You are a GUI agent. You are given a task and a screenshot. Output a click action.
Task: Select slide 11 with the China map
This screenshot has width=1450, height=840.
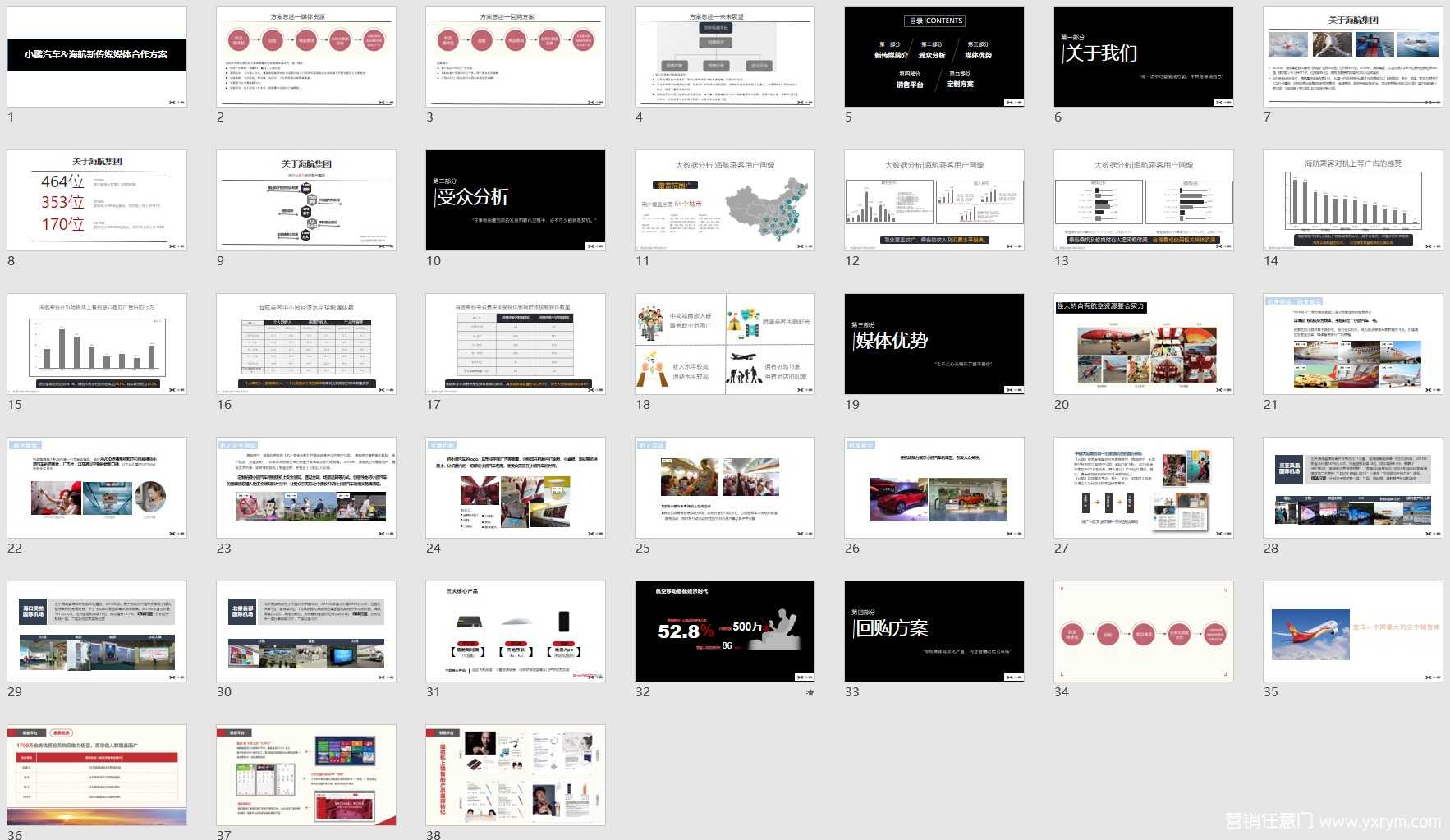coord(725,200)
